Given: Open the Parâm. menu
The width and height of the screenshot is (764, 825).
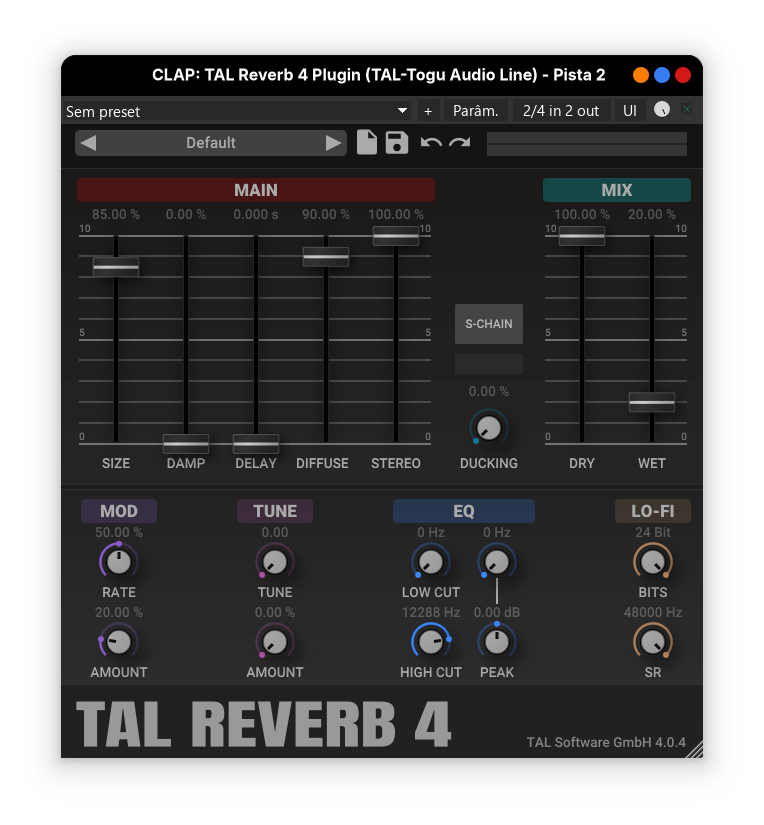Looking at the screenshot, I should [x=475, y=111].
